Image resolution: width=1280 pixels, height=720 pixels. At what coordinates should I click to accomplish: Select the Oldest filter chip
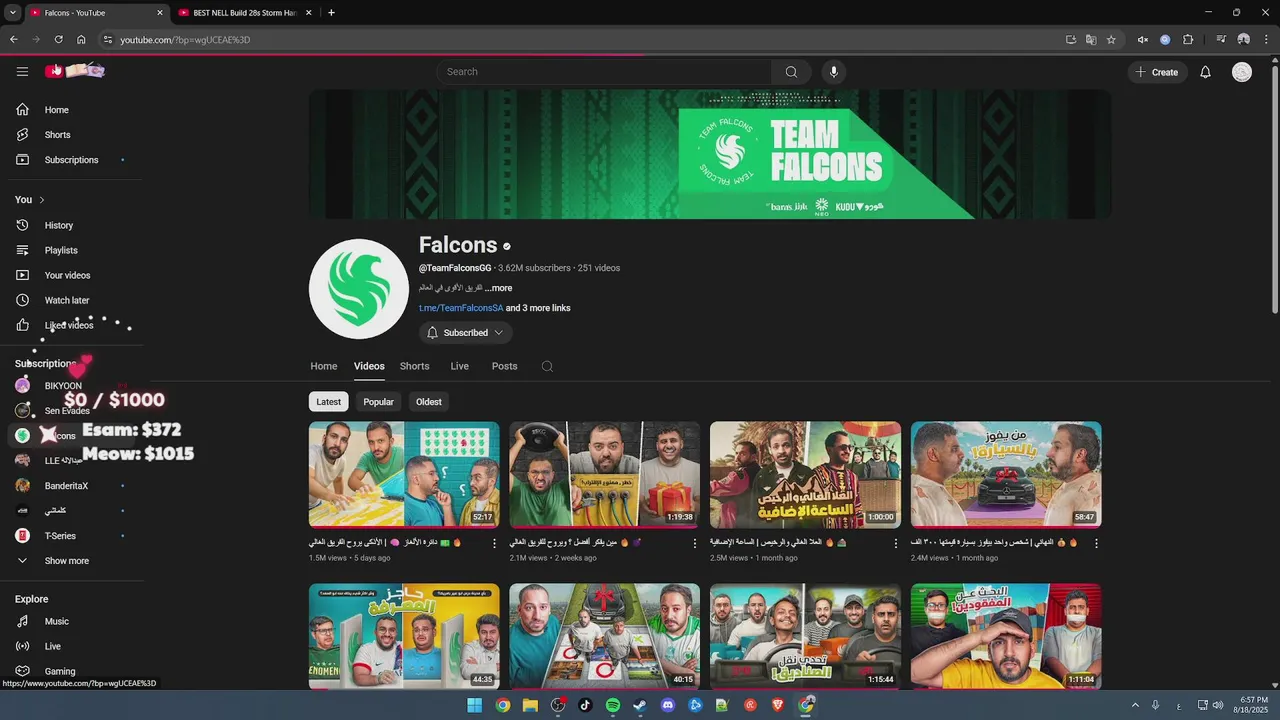tap(429, 402)
